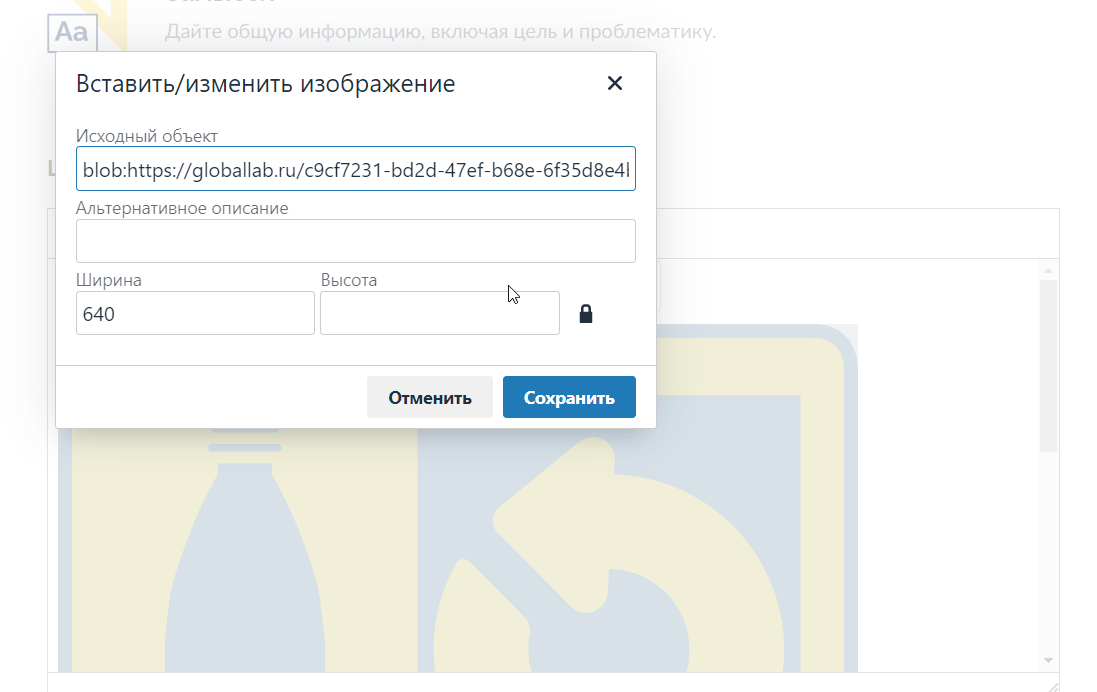This screenshot has height=692, width=1097.
Task: Click the Высота label
Action: [x=349, y=280]
